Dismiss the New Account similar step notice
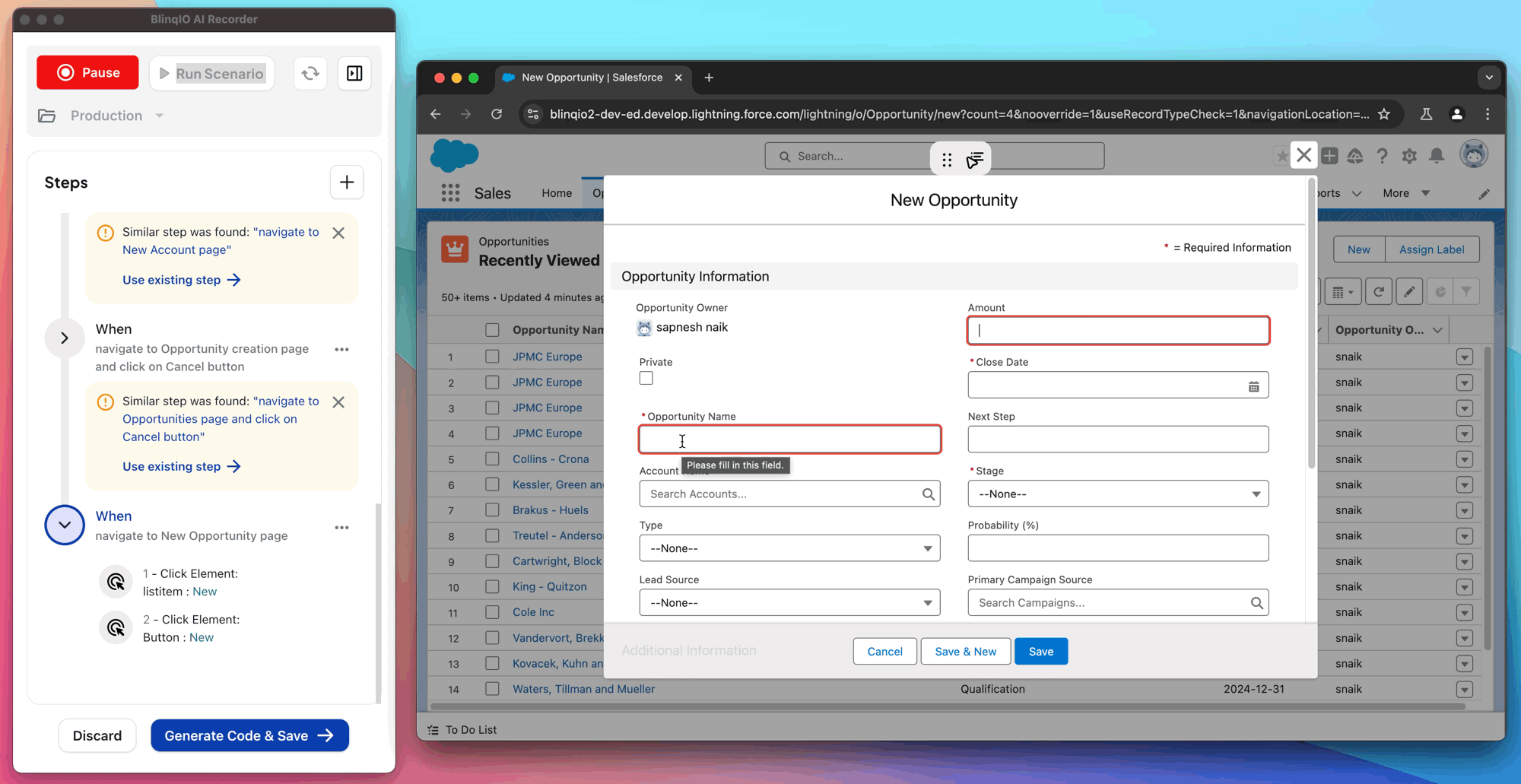1521x784 pixels. point(338,233)
